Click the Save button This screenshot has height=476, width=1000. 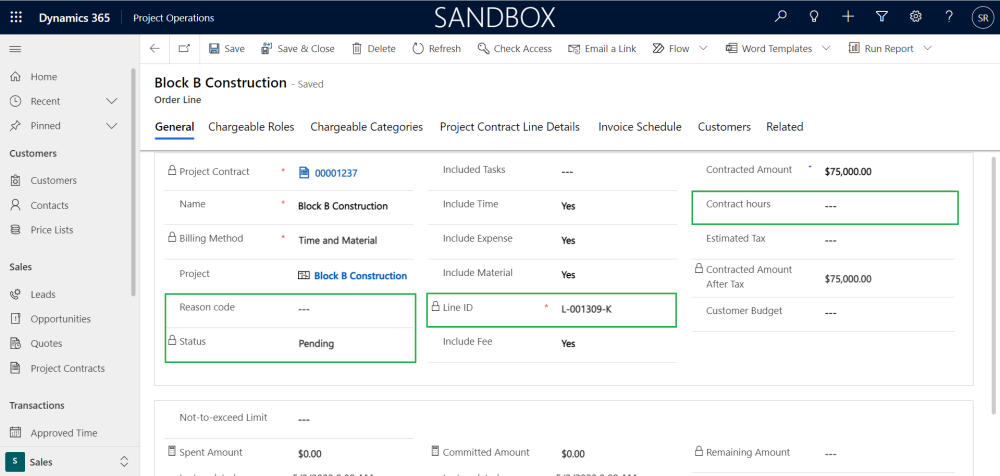click(x=226, y=48)
